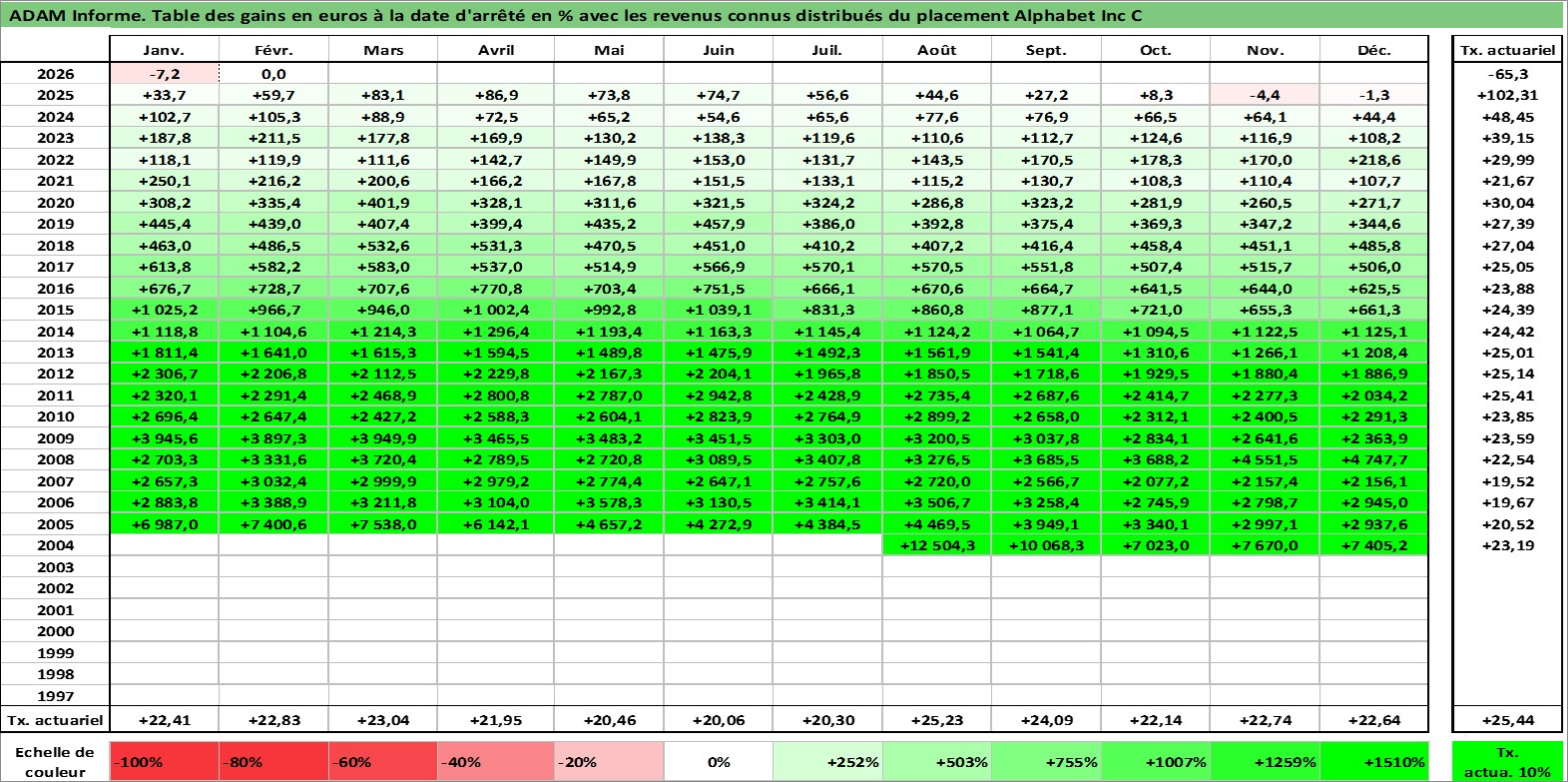Click the "+10 068,3" cell for September 2004
Viewport: 1568px width, 782px height.
click(1046, 545)
